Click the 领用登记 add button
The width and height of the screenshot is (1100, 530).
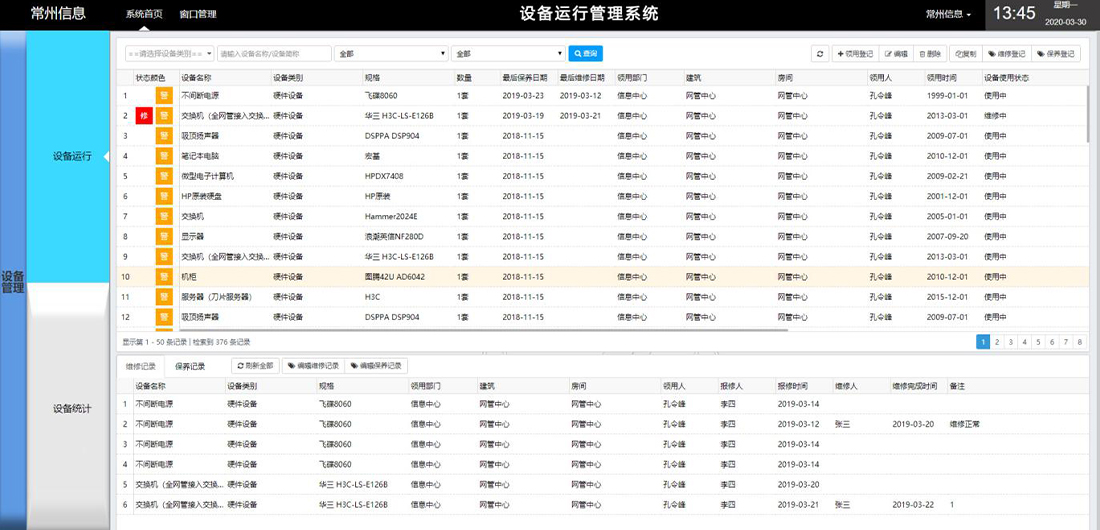[x=855, y=54]
